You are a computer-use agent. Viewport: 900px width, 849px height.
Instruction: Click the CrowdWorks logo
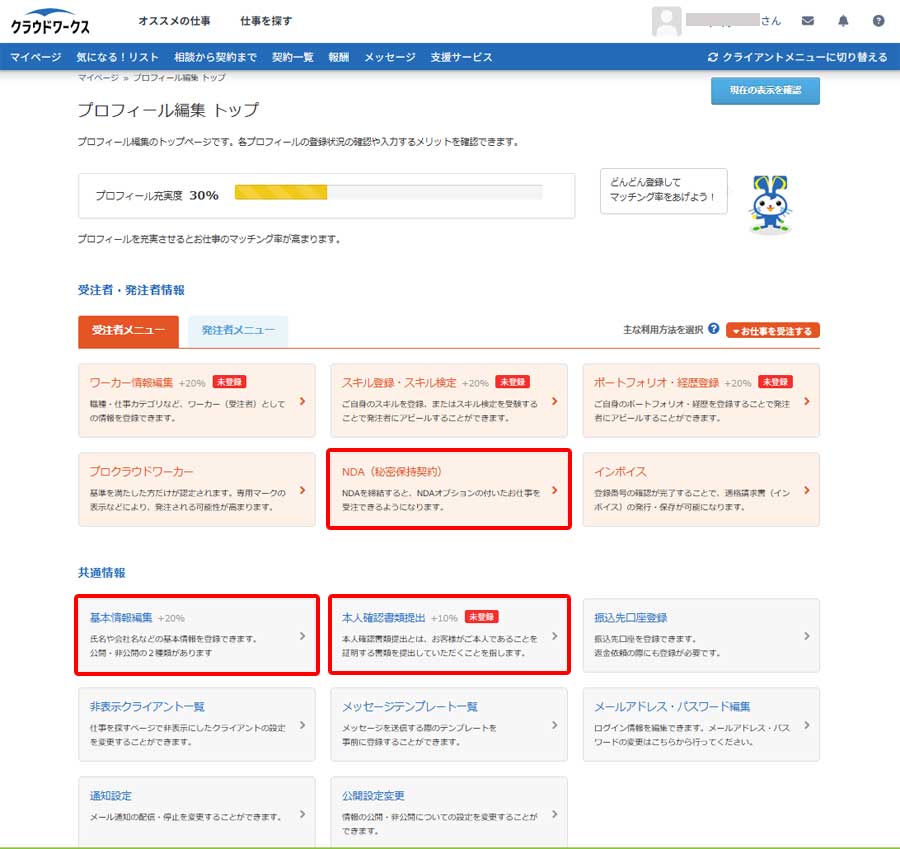click(x=51, y=21)
